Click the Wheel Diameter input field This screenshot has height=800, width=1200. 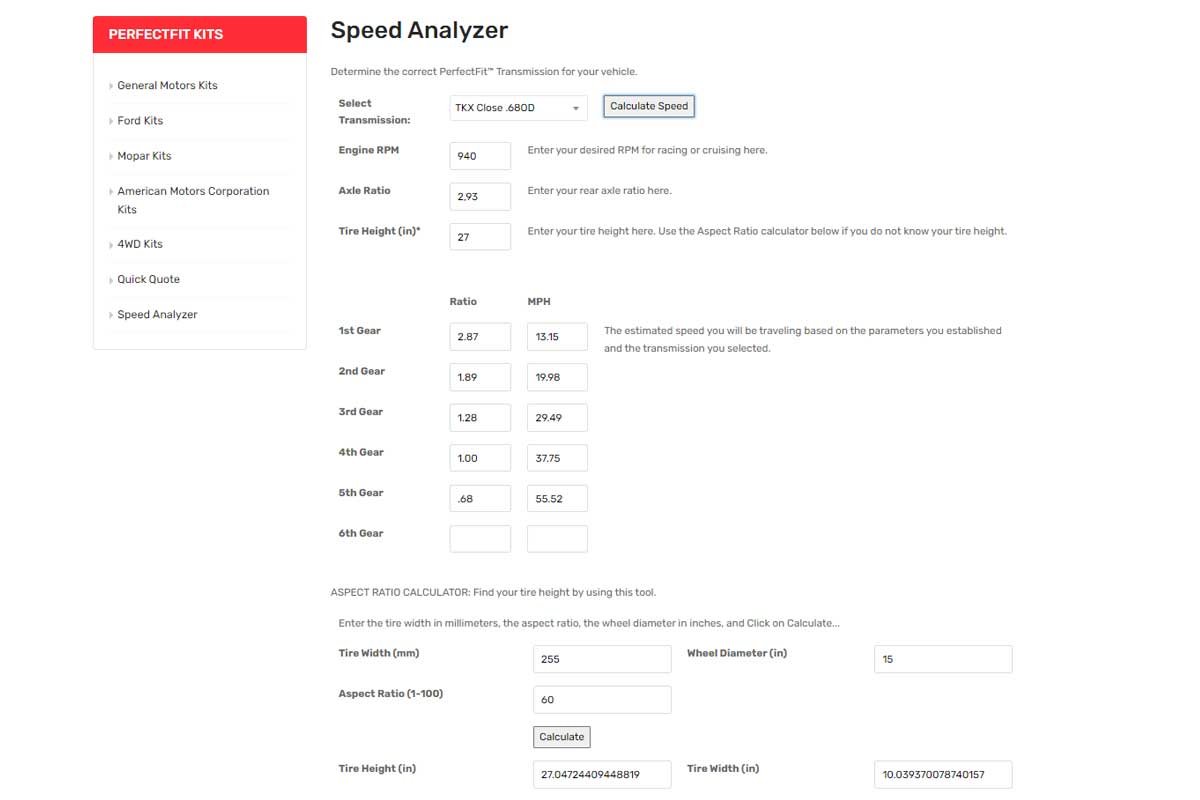pos(943,659)
